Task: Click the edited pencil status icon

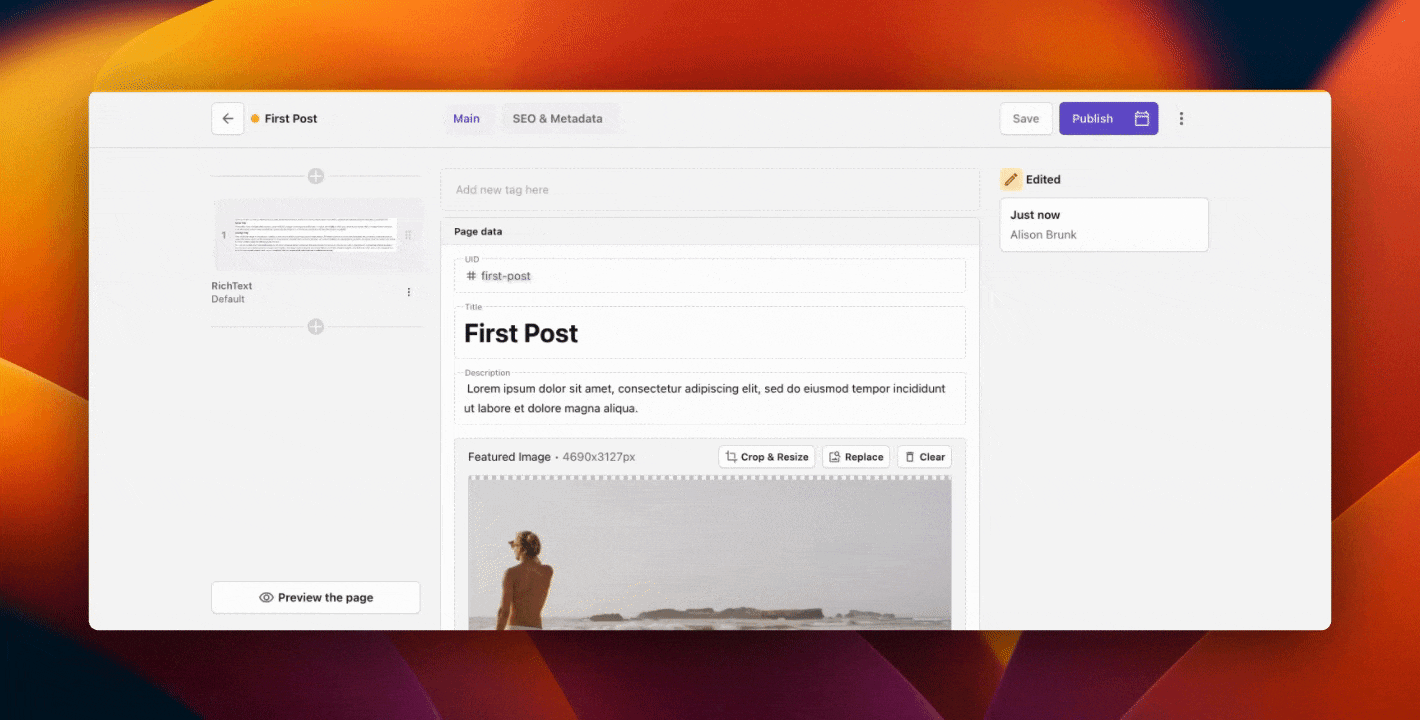Action: [1011, 179]
